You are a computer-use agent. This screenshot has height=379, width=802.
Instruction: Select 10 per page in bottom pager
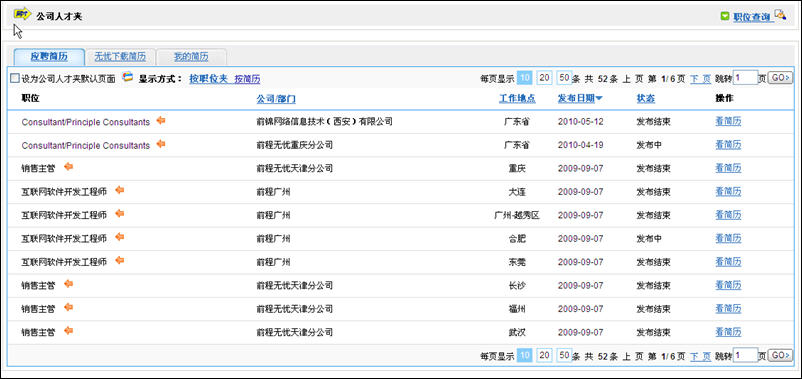click(525, 355)
